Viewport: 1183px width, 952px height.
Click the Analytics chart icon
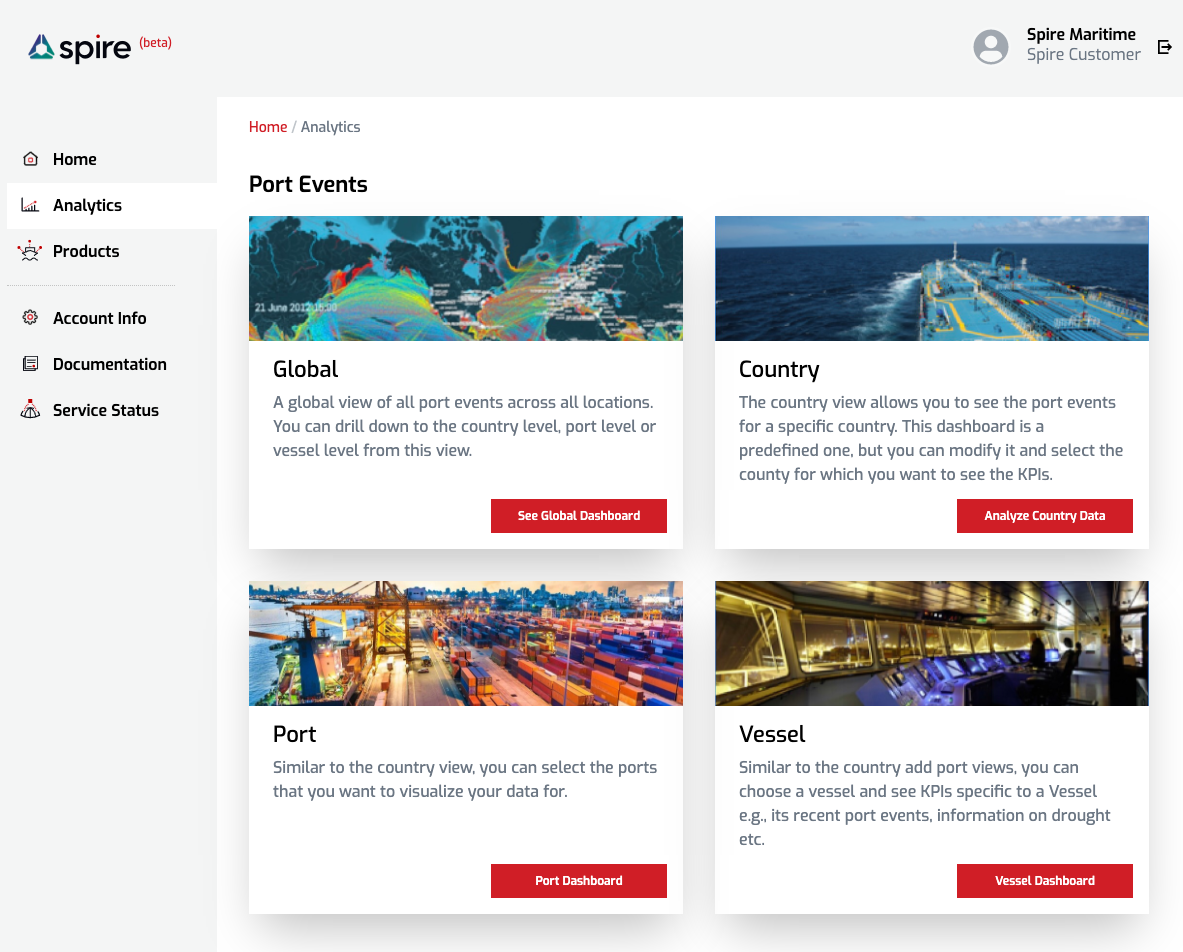click(30, 205)
